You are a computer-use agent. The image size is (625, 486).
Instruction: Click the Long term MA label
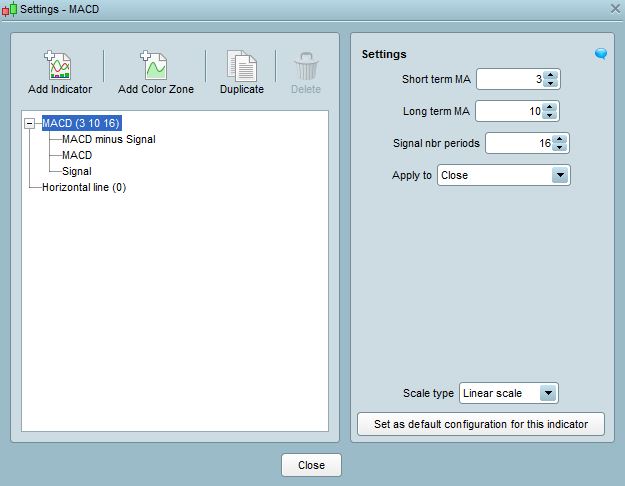[x=436, y=111]
